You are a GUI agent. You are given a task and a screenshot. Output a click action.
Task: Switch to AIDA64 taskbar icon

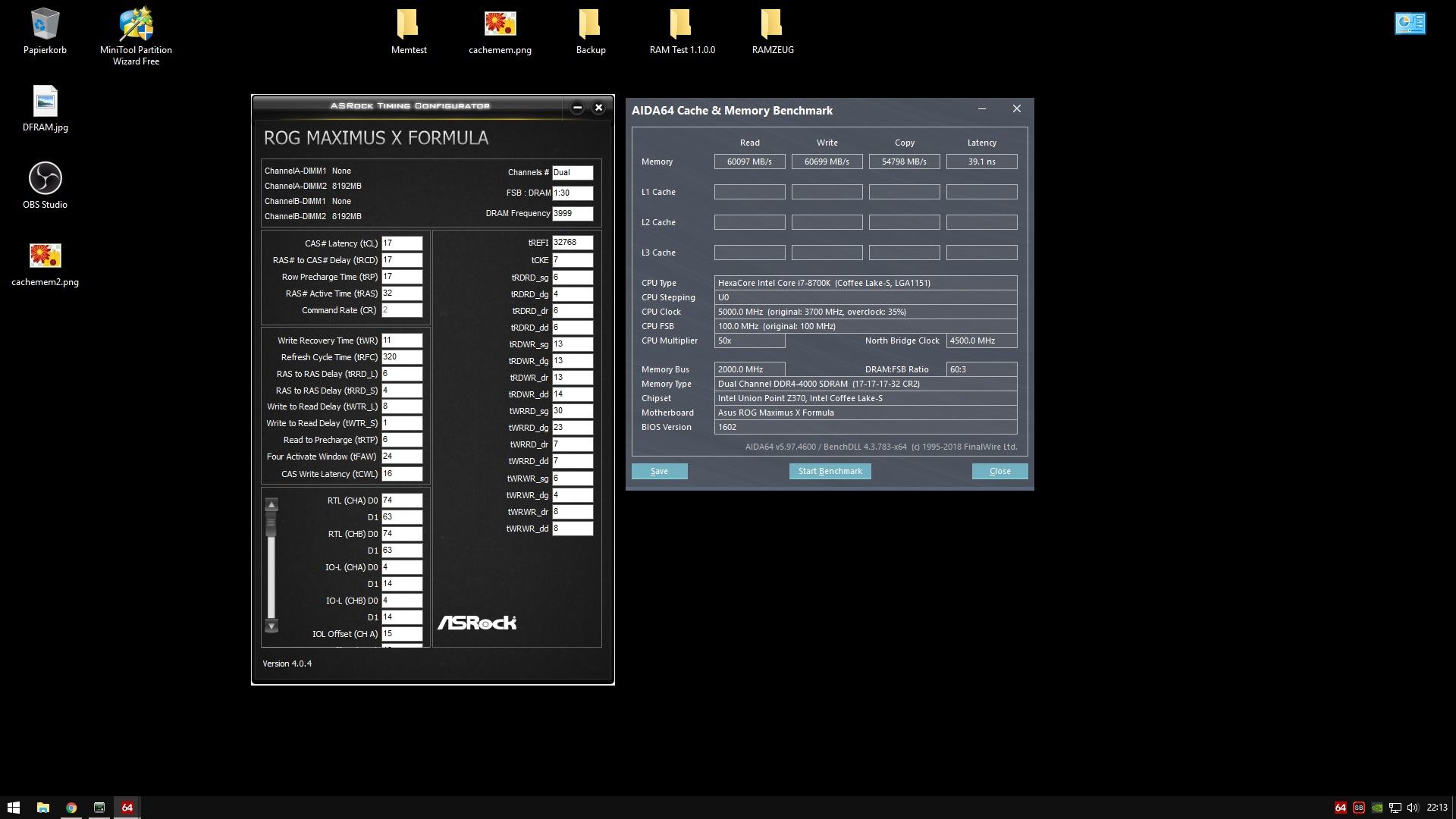pos(127,808)
